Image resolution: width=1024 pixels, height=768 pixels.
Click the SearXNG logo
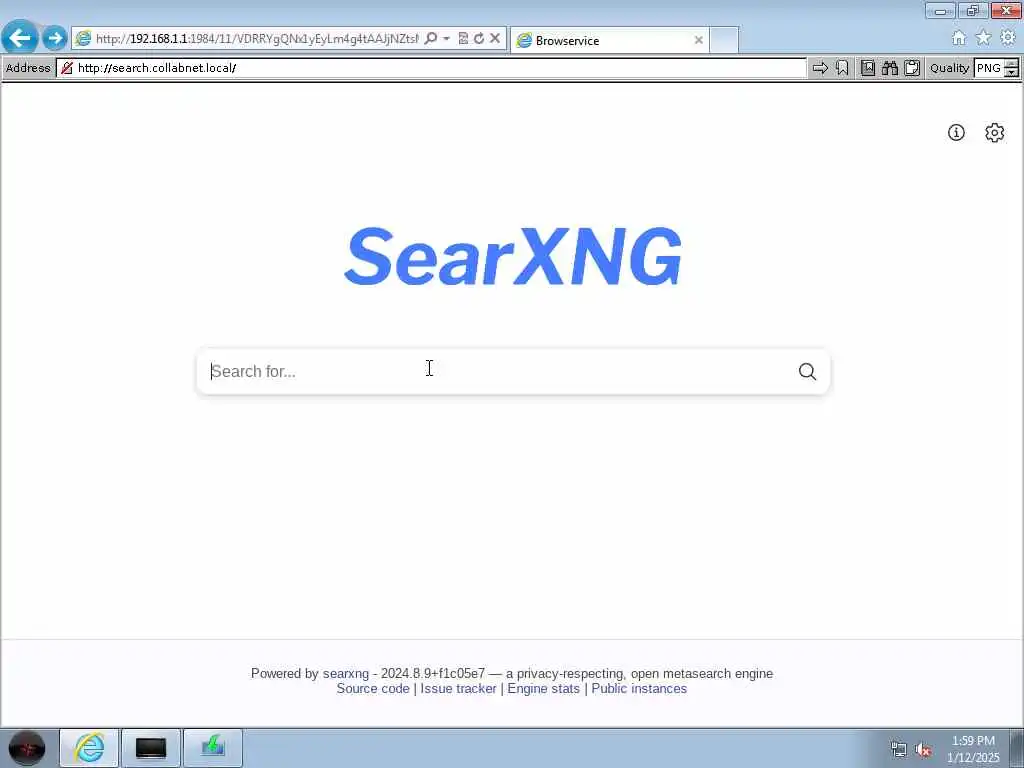[513, 256]
